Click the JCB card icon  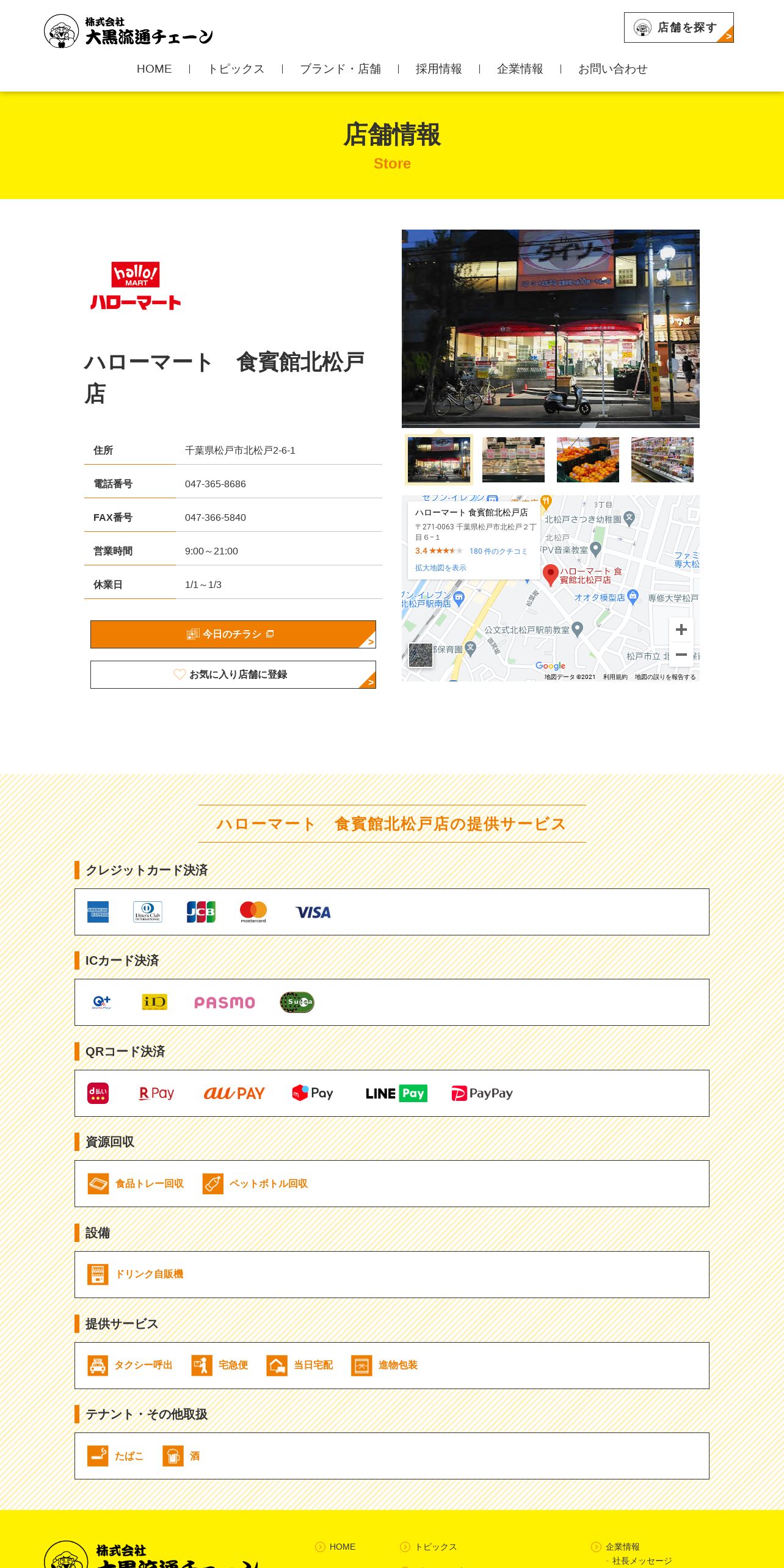pos(201,912)
